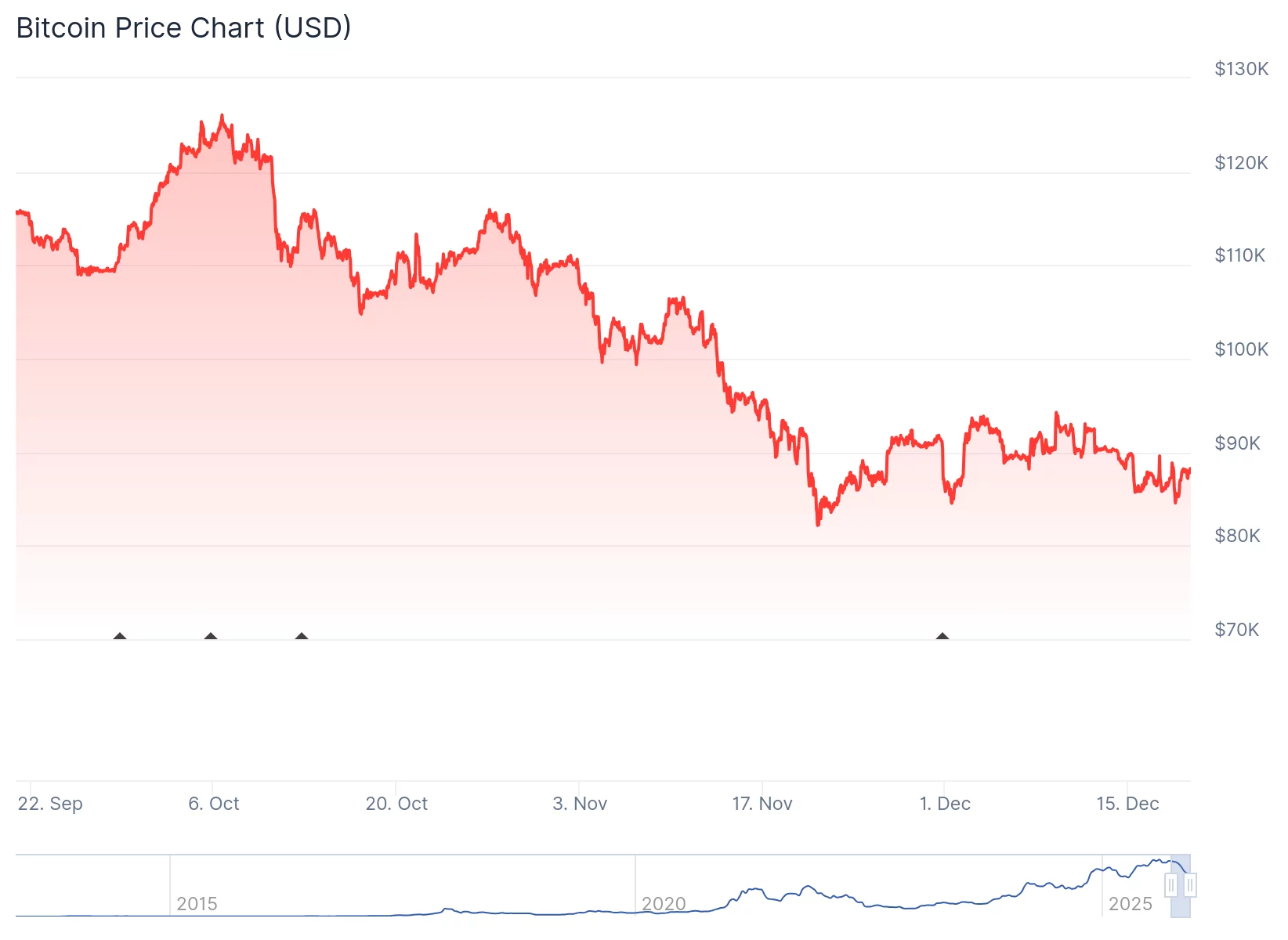Screen dimensions: 1288x940
Task: Click the event marker above 1. Dec
Action: pos(942,636)
